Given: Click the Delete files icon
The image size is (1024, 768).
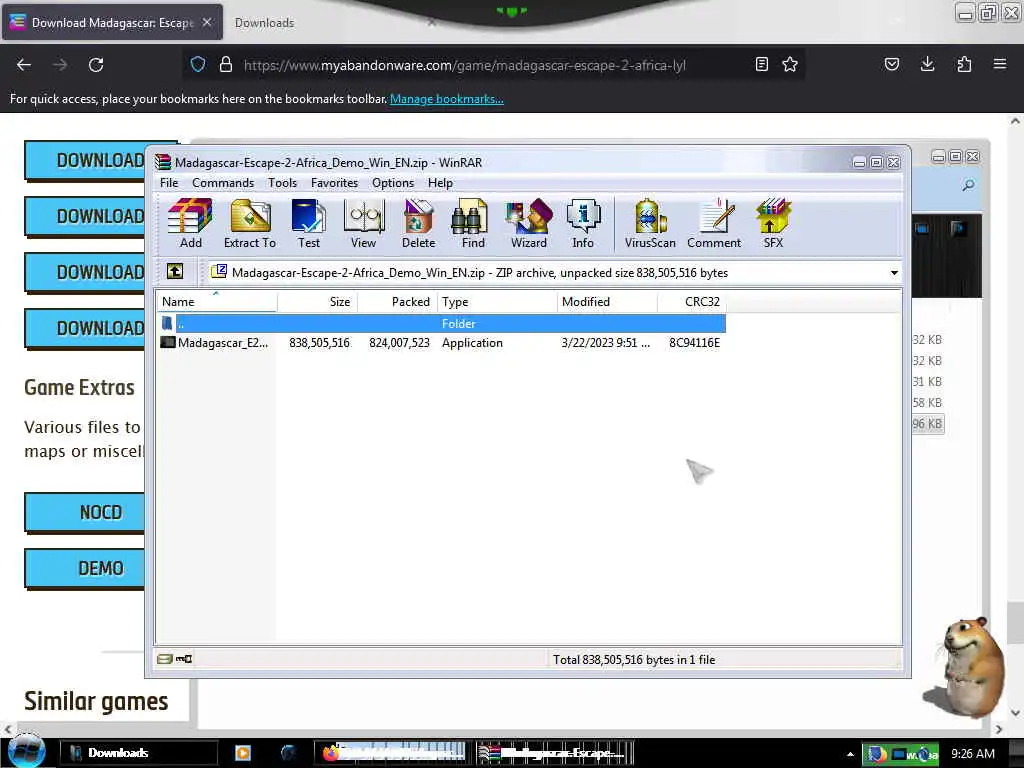Looking at the screenshot, I should pos(418,223).
